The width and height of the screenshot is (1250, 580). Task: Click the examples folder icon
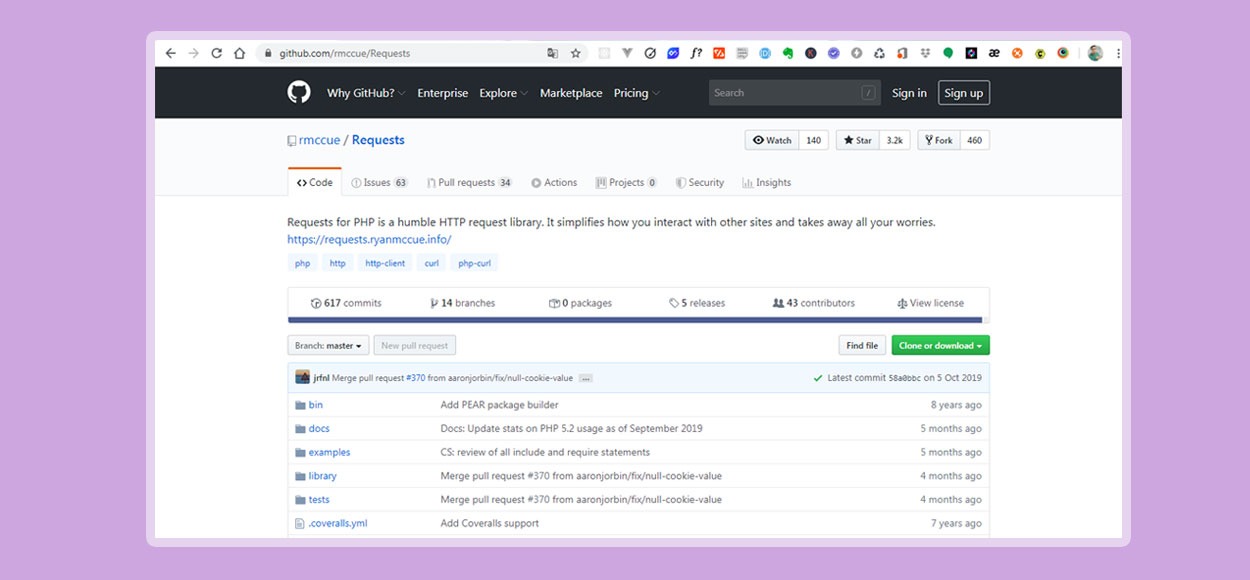click(x=300, y=452)
